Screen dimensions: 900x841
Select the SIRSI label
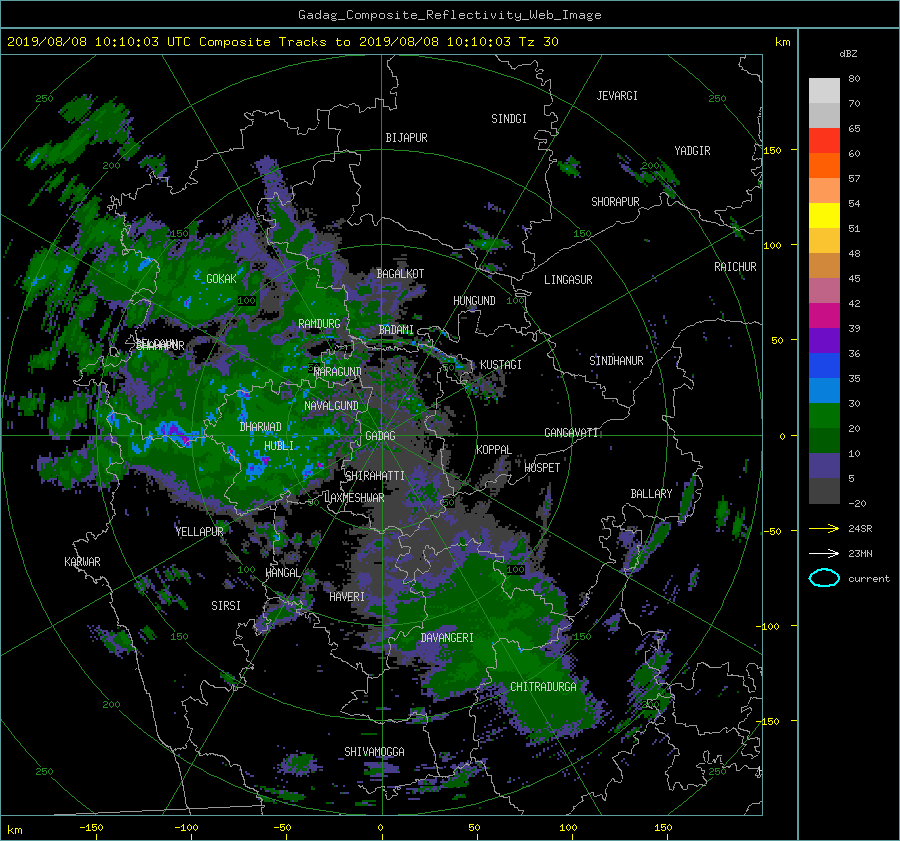tap(226, 606)
